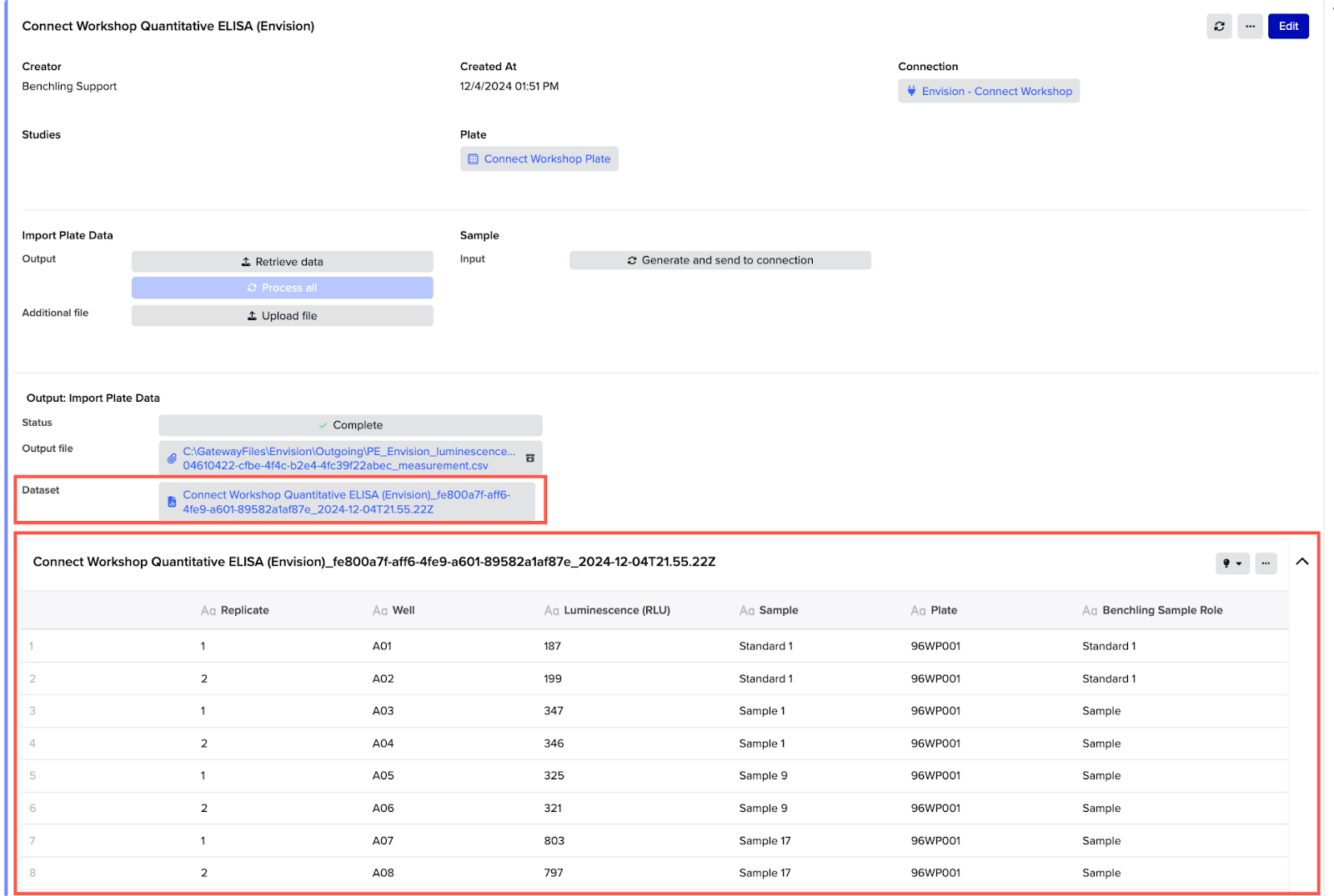Click the refresh icon next to Edit

pyautogui.click(x=1219, y=26)
